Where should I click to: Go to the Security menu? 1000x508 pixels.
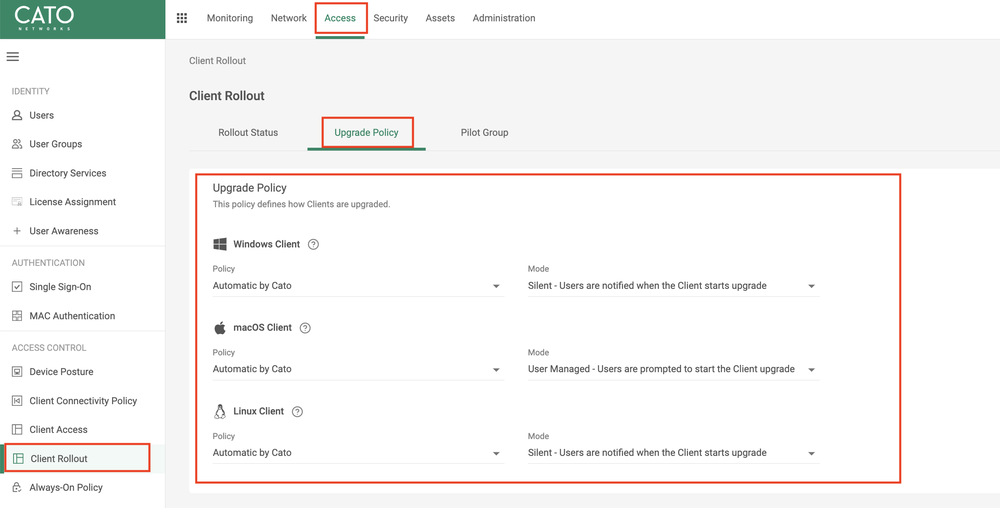[390, 18]
